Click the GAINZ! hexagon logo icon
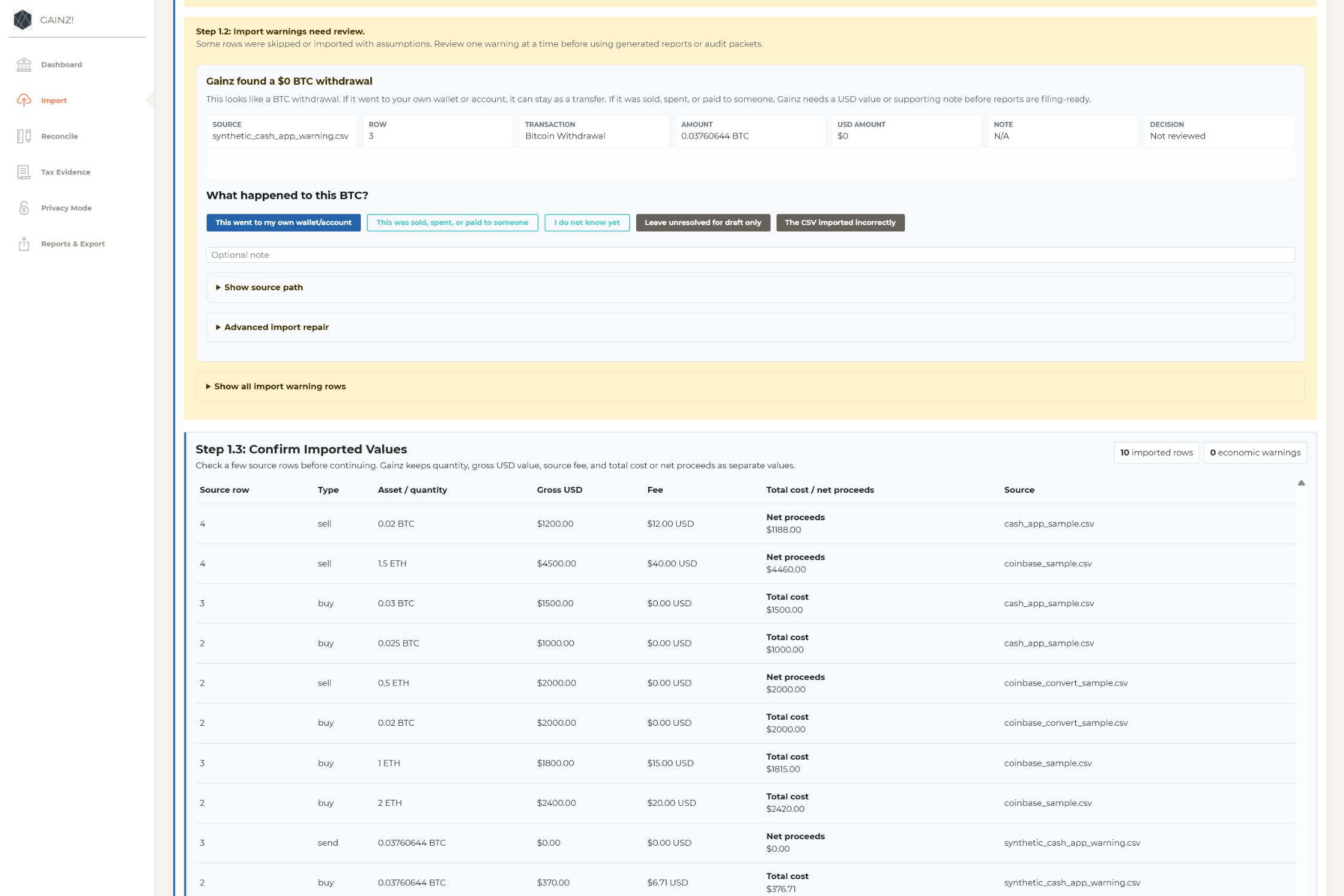Screen dimensions: 1344x896 [x=23, y=20]
